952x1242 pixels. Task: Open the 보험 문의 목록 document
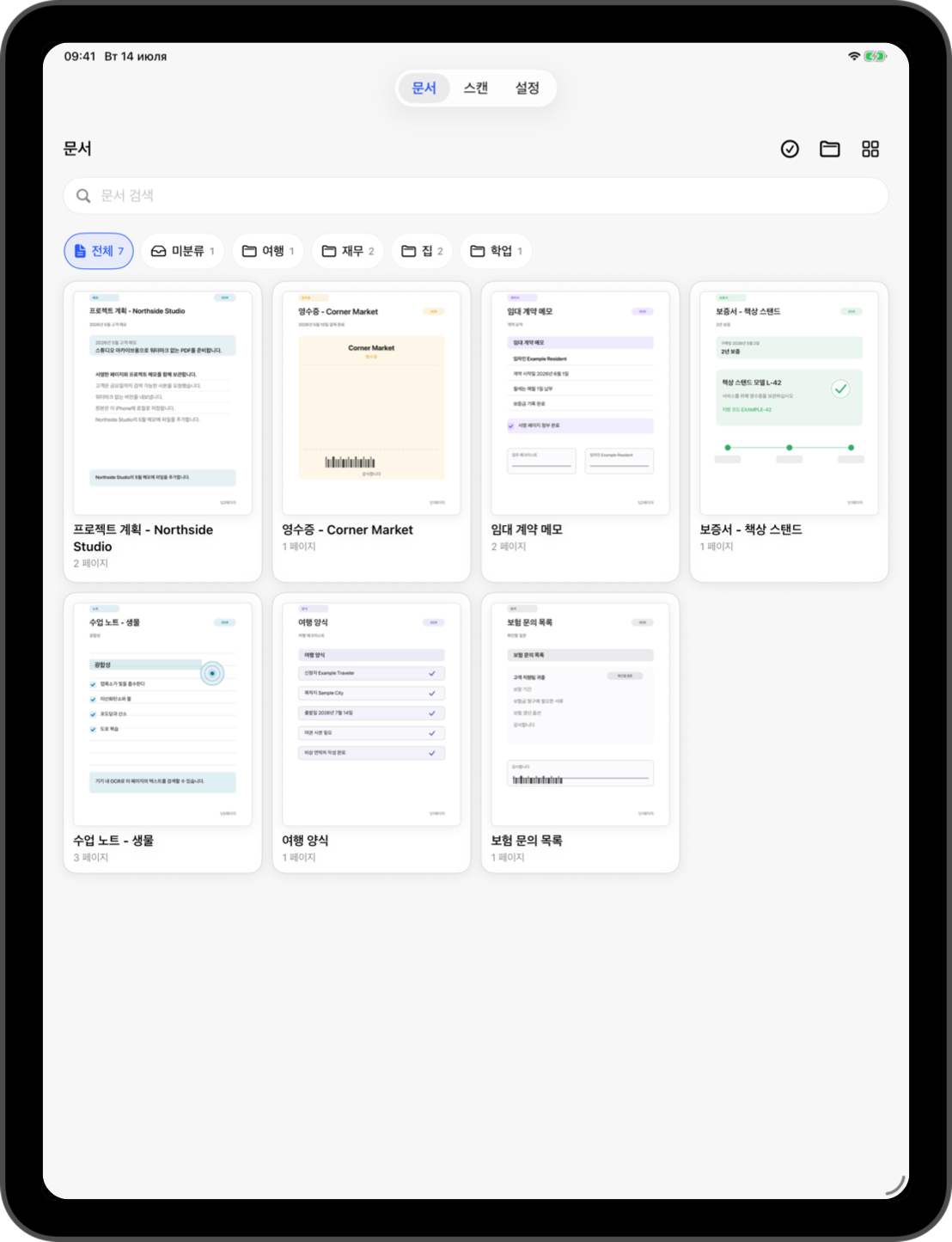580,732
